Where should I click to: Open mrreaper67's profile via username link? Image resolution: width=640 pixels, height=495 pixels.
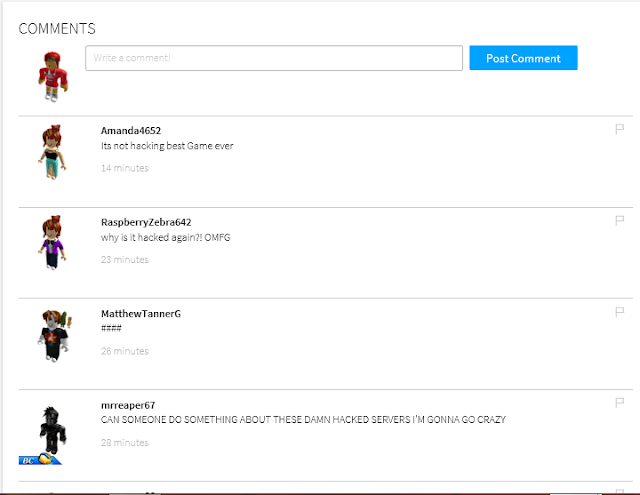tap(128, 405)
